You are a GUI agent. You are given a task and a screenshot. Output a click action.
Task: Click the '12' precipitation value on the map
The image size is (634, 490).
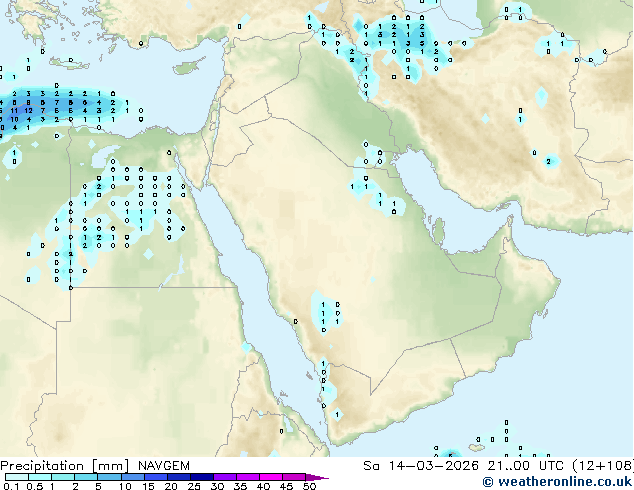click(28, 110)
